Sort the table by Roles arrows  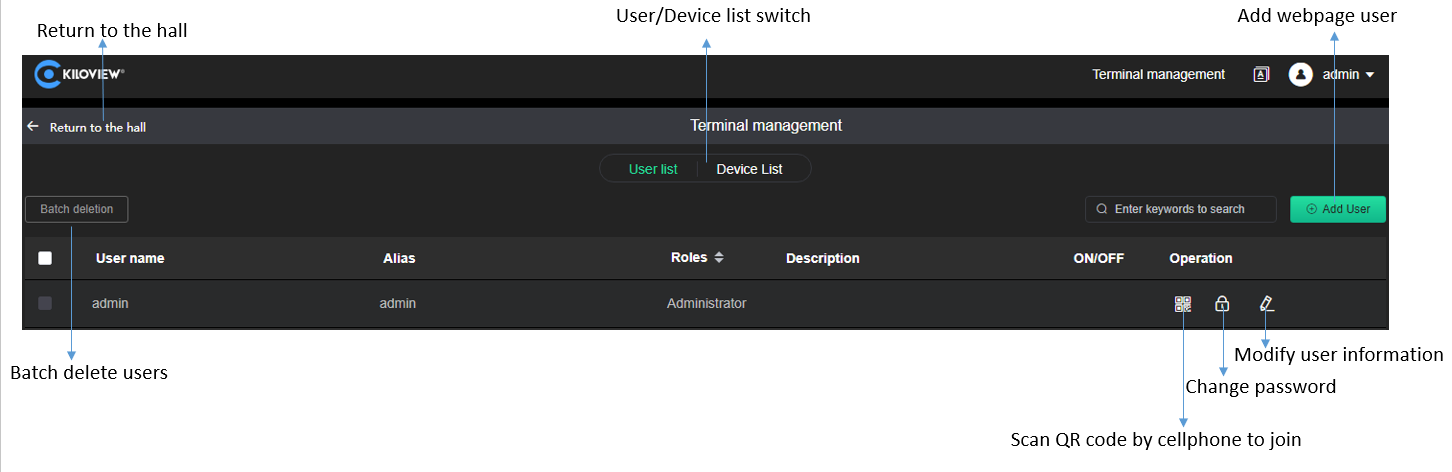(x=719, y=257)
